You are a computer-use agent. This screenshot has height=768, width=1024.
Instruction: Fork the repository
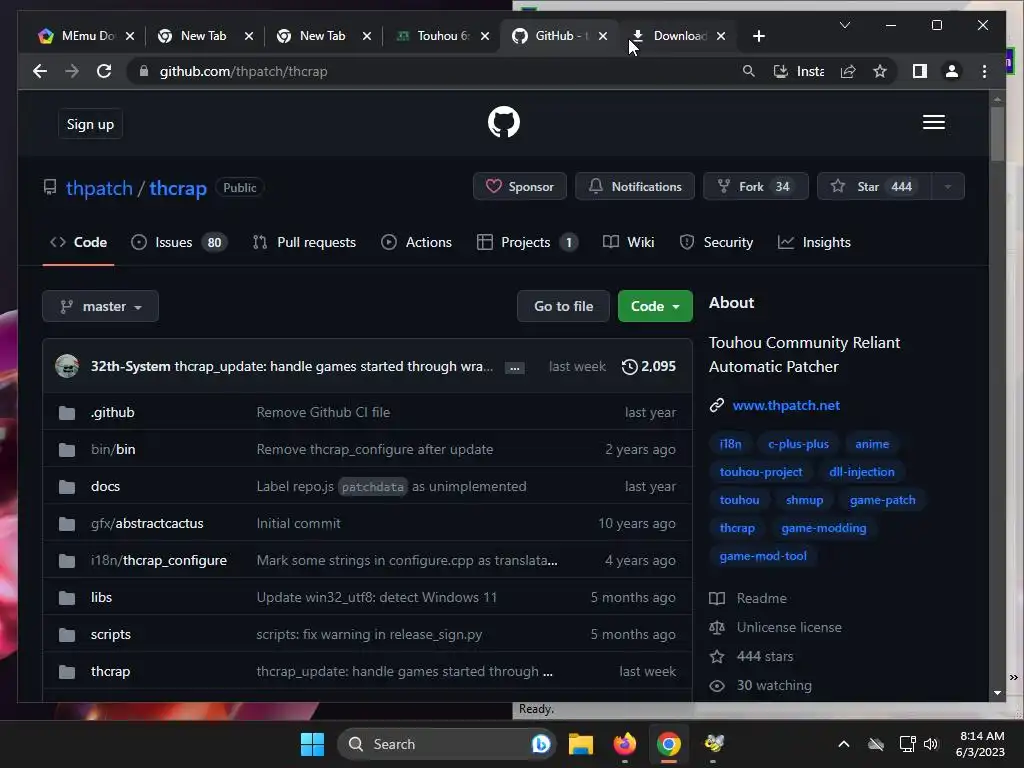[756, 187]
